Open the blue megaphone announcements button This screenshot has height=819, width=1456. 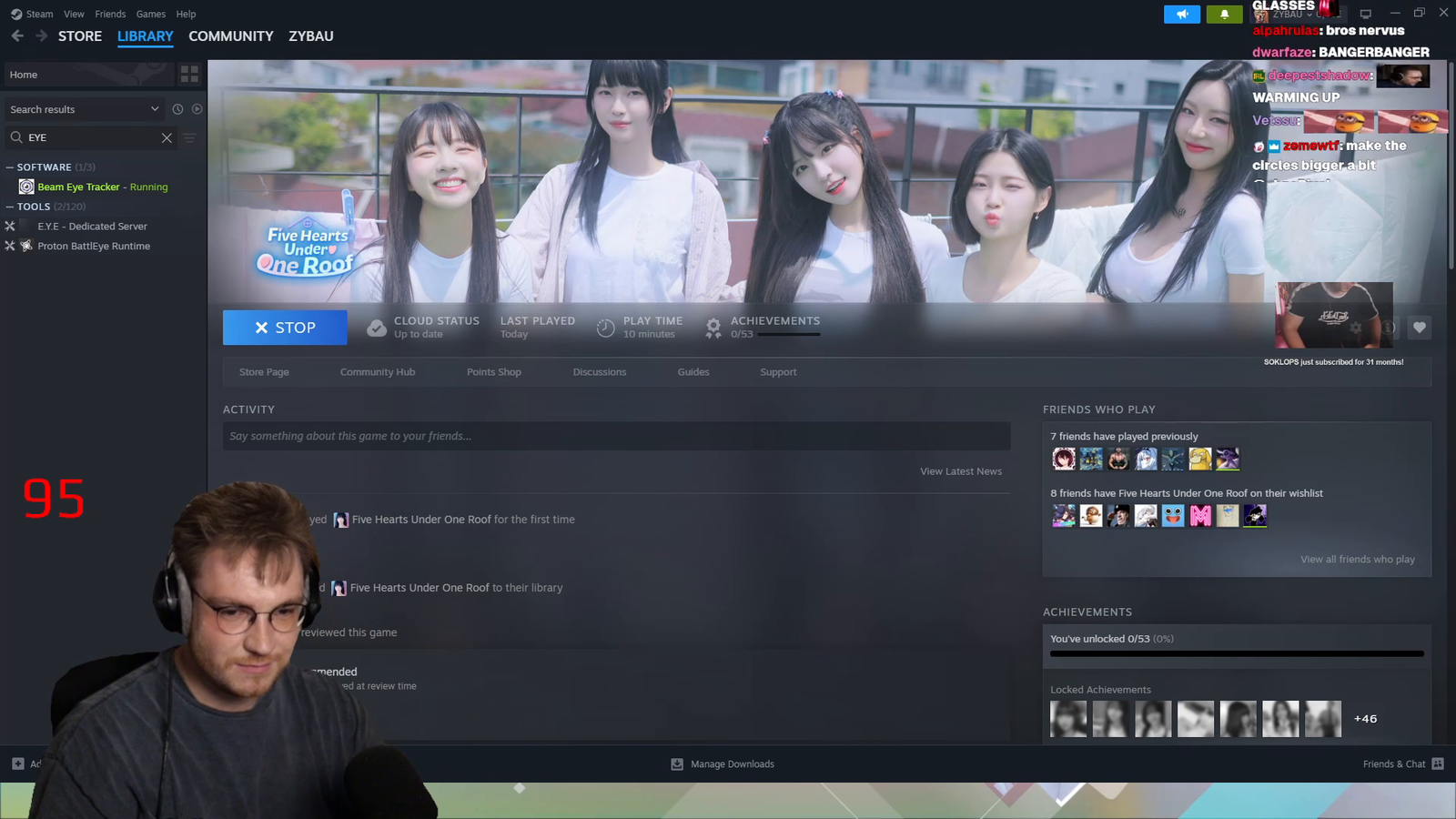pos(1182,15)
